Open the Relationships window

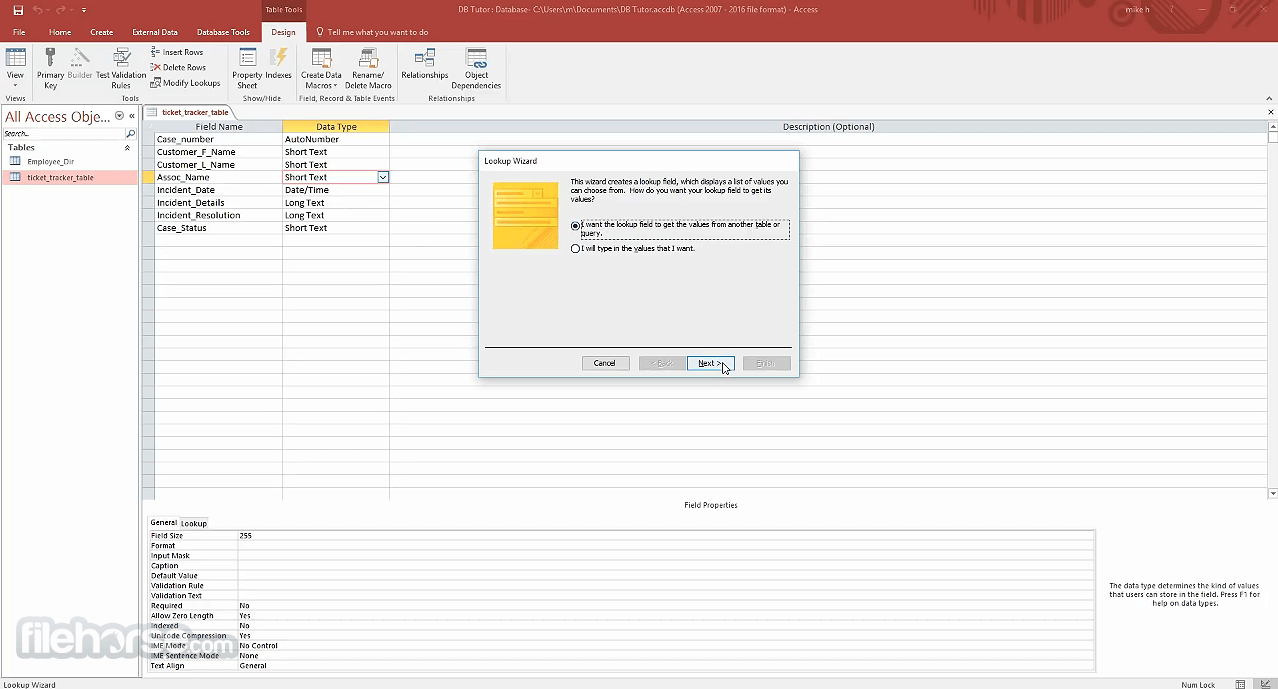(425, 64)
